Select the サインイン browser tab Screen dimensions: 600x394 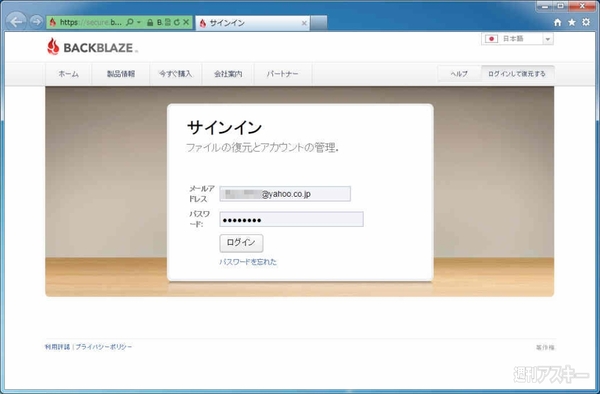click(x=253, y=23)
